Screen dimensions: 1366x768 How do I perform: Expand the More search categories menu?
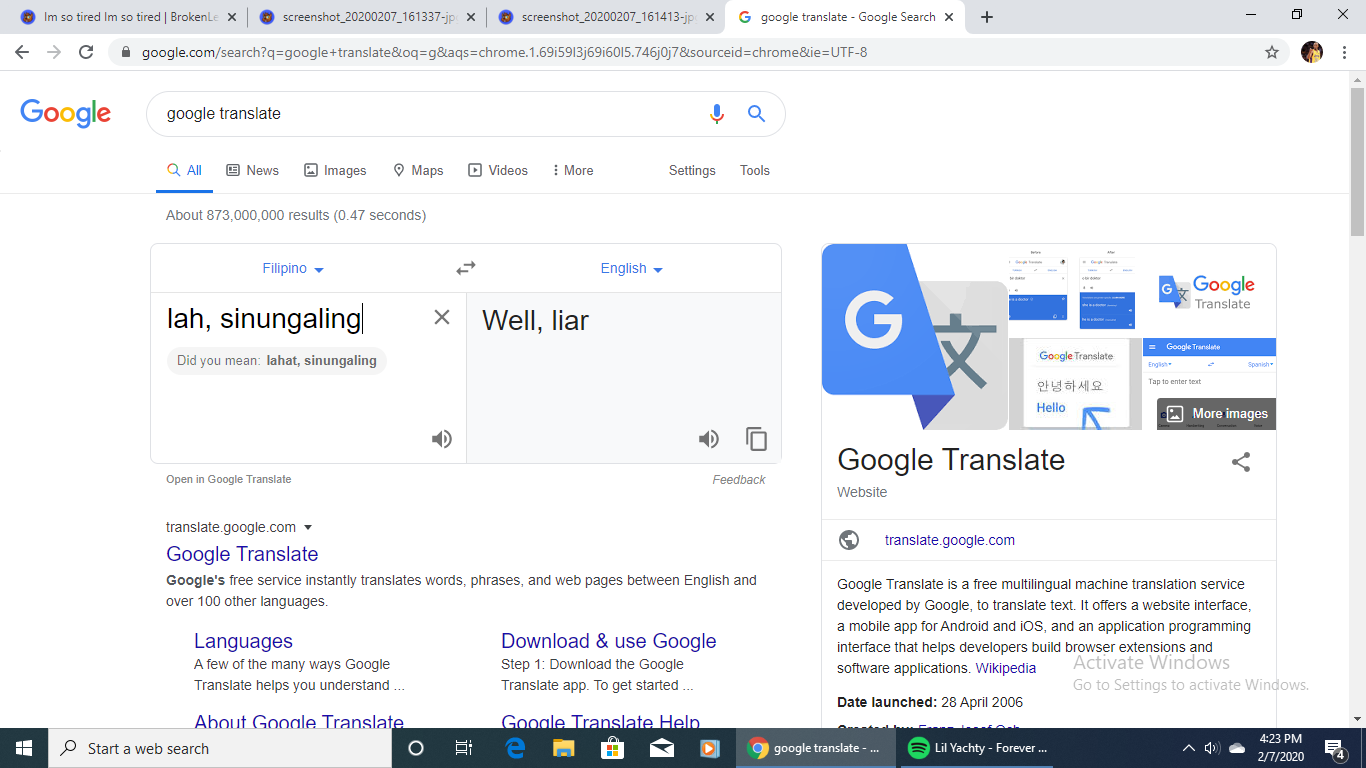(573, 170)
